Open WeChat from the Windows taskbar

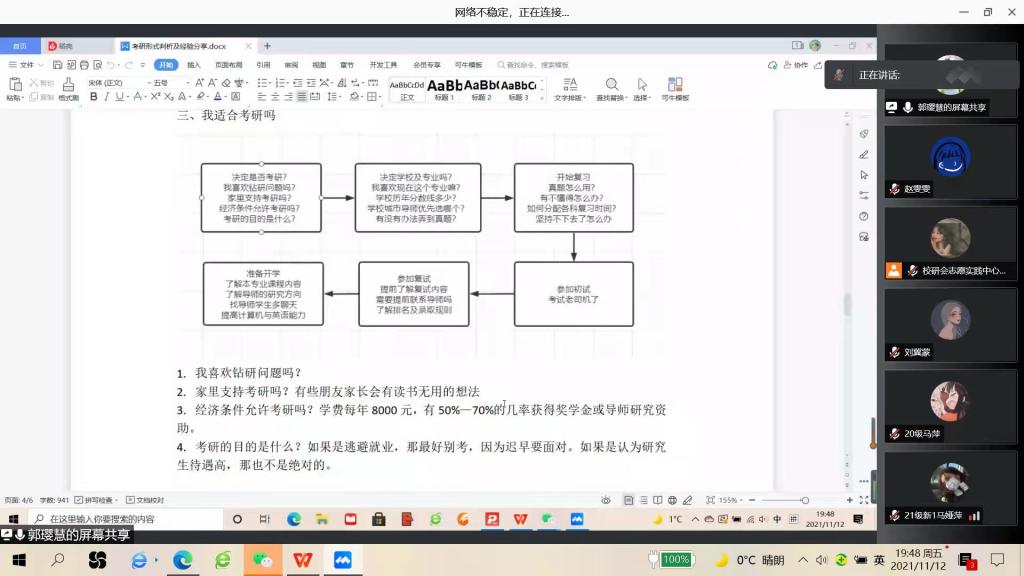[x=261, y=560]
